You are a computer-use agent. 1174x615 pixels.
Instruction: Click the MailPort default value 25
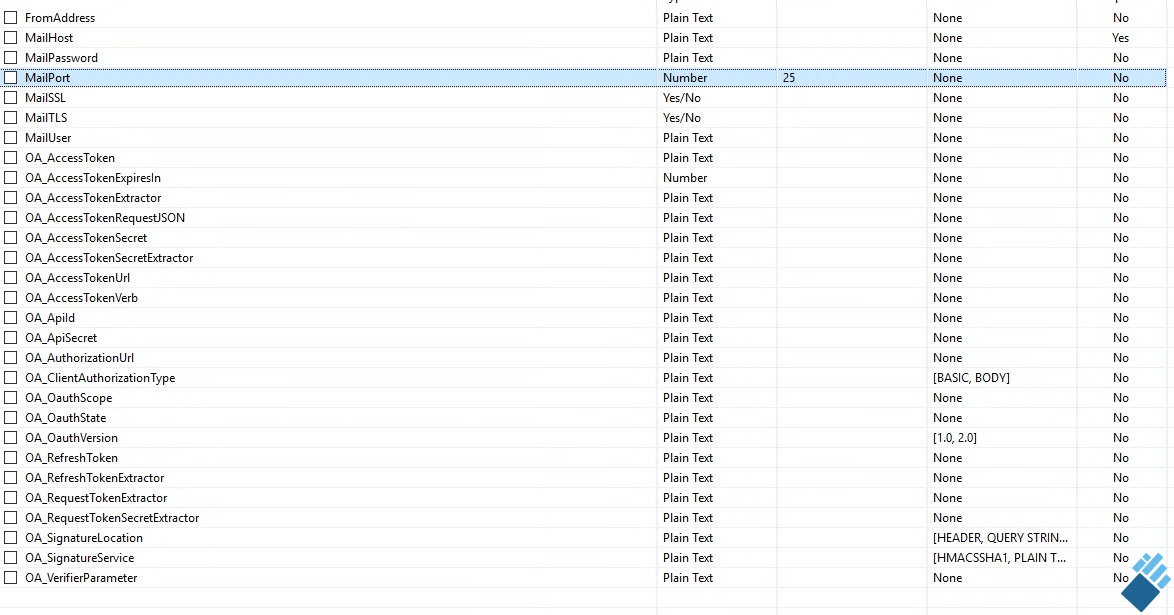[788, 77]
